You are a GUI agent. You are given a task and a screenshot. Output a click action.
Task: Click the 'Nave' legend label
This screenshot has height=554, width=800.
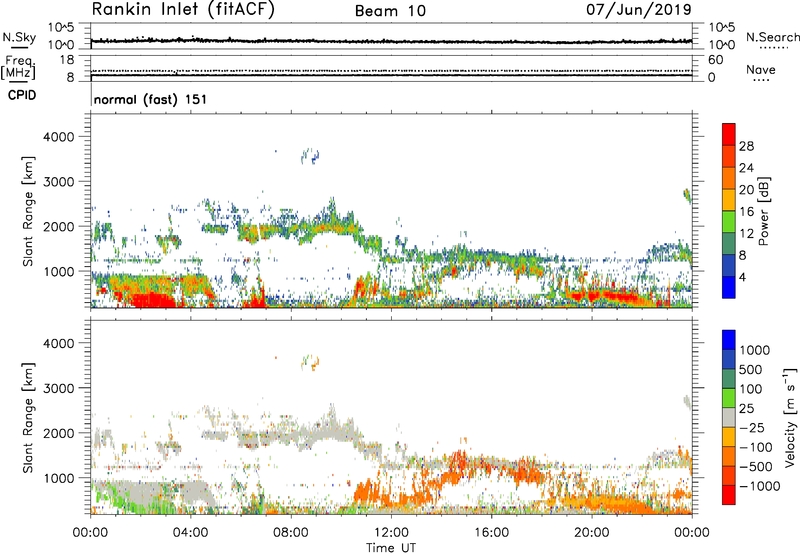761,69
